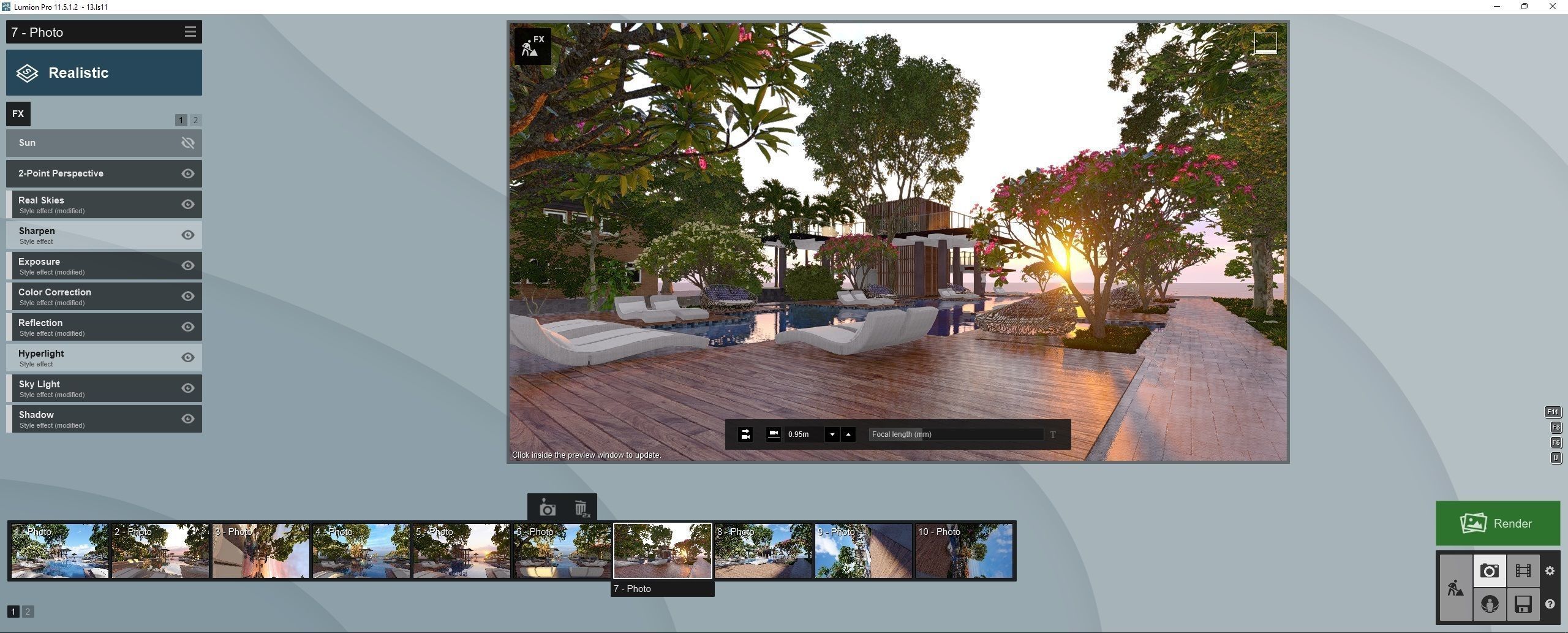1568x633 pixels.
Task: Open the hamburger menu next to 7 - Photo
Action: (x=190, y=32)
